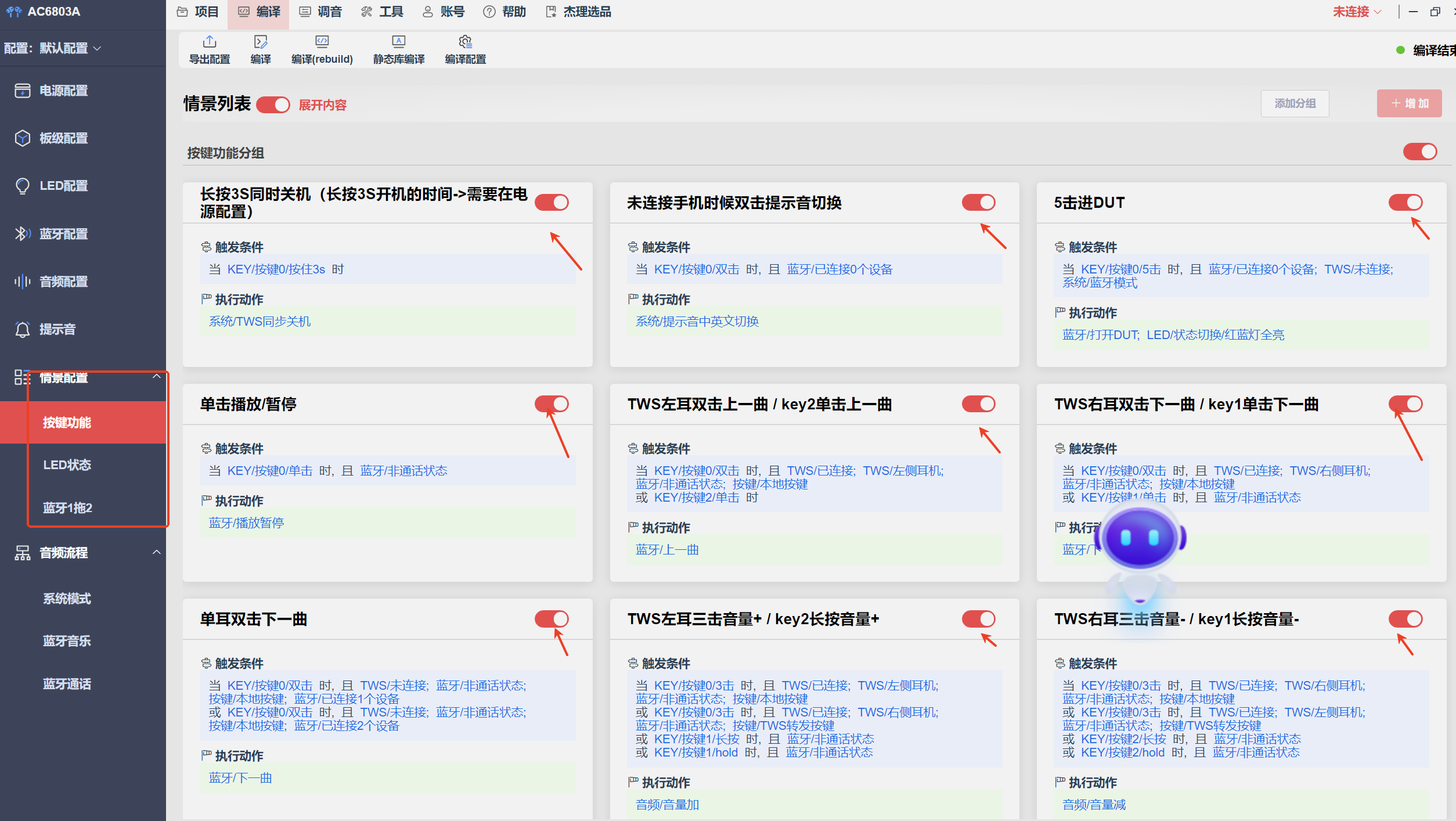Screen dimensions: 1456x821
Task: Toggle the 5击进DUT switch
Action: click(x=1405, y=203)
